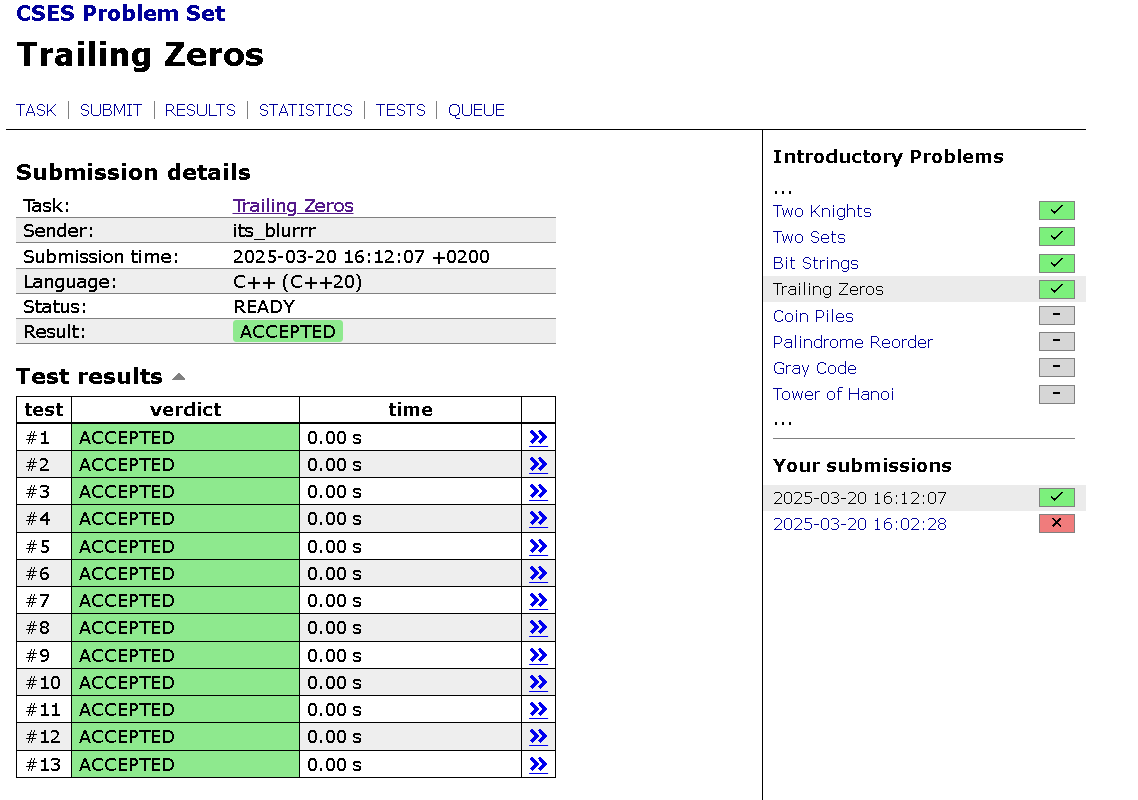Click unsolved dash icon beside Coin Piles
Screen dimensions: 1138x800
[x=1057, y=315]
